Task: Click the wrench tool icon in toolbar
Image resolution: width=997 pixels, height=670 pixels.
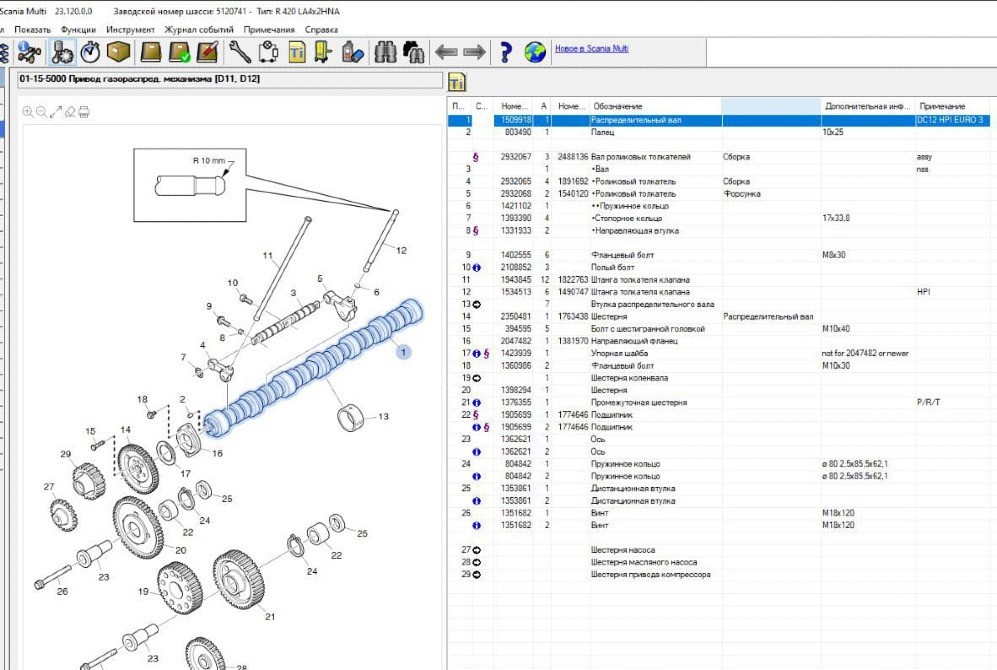Action: click(240, 52)
